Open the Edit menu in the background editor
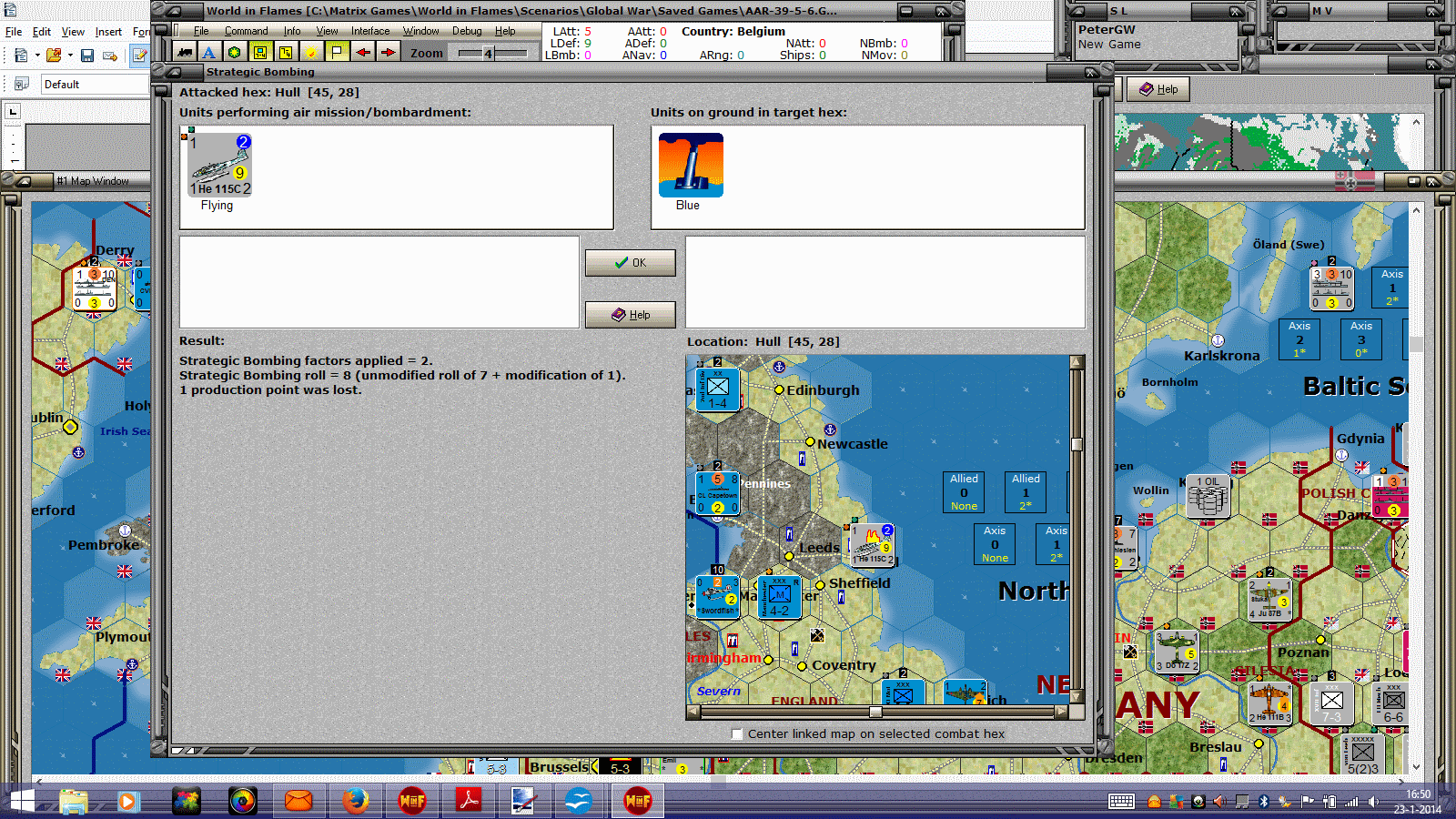This screenshot has height=819, width=1456. pos(42,32)
